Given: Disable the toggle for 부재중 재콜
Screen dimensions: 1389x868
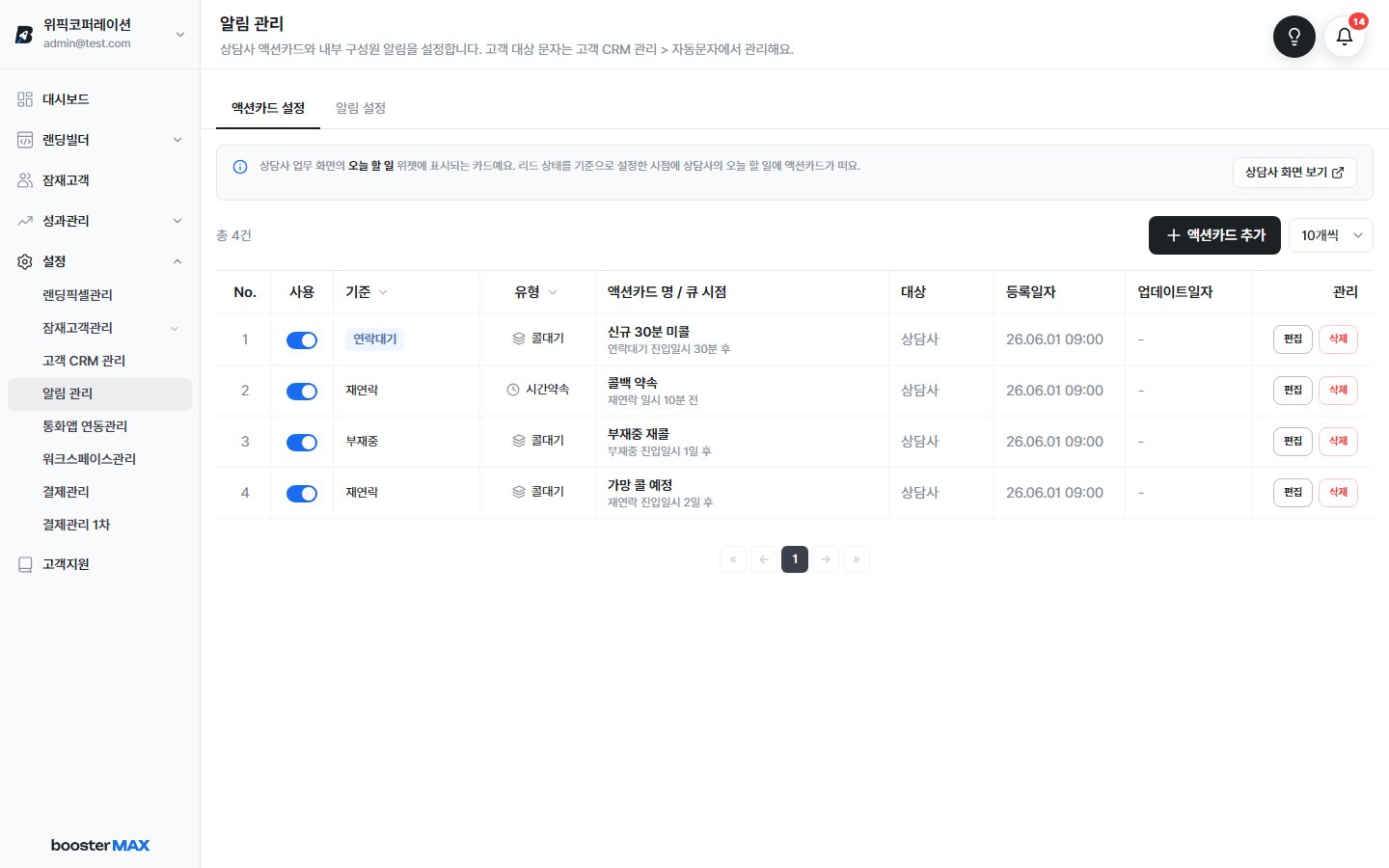Looking at the screenshot, I should coord(302,443).
